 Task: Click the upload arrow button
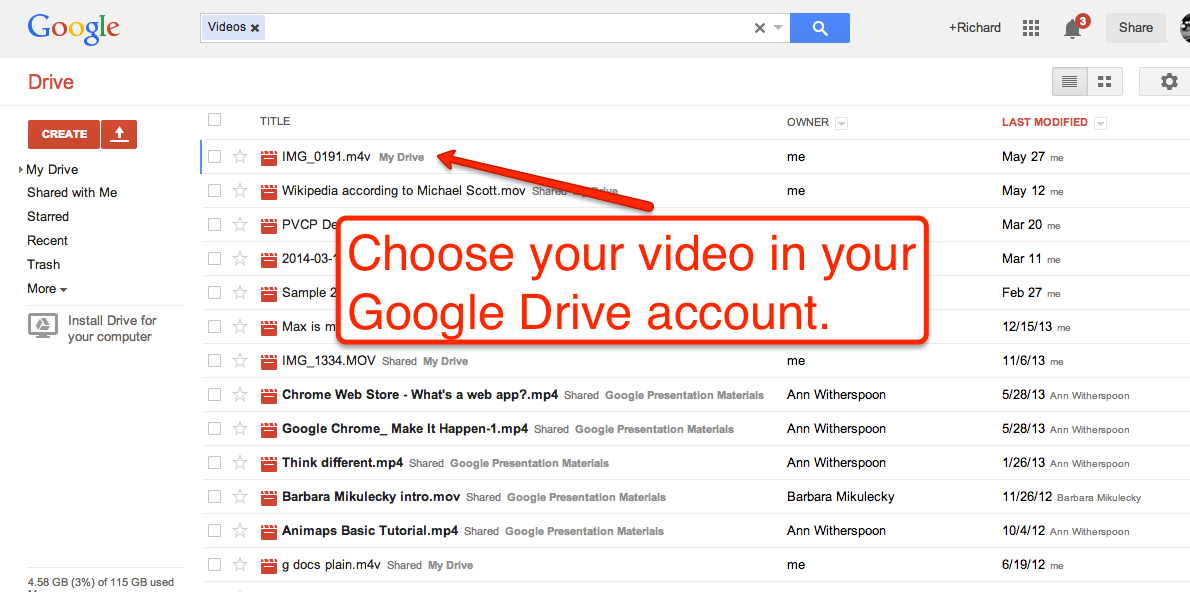pyautogui.click(x=118, y=134)
